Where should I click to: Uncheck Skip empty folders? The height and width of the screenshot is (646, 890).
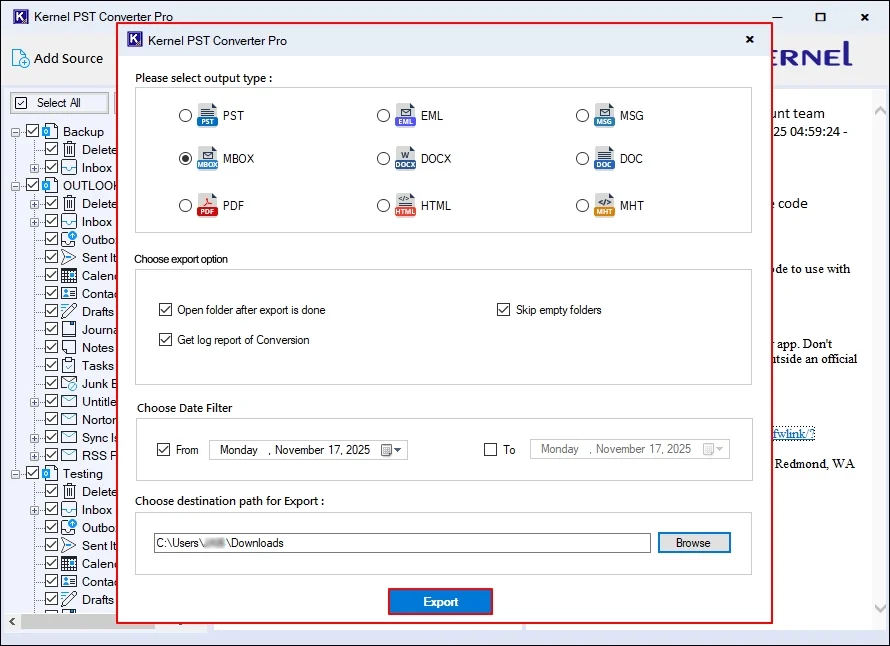504,310
